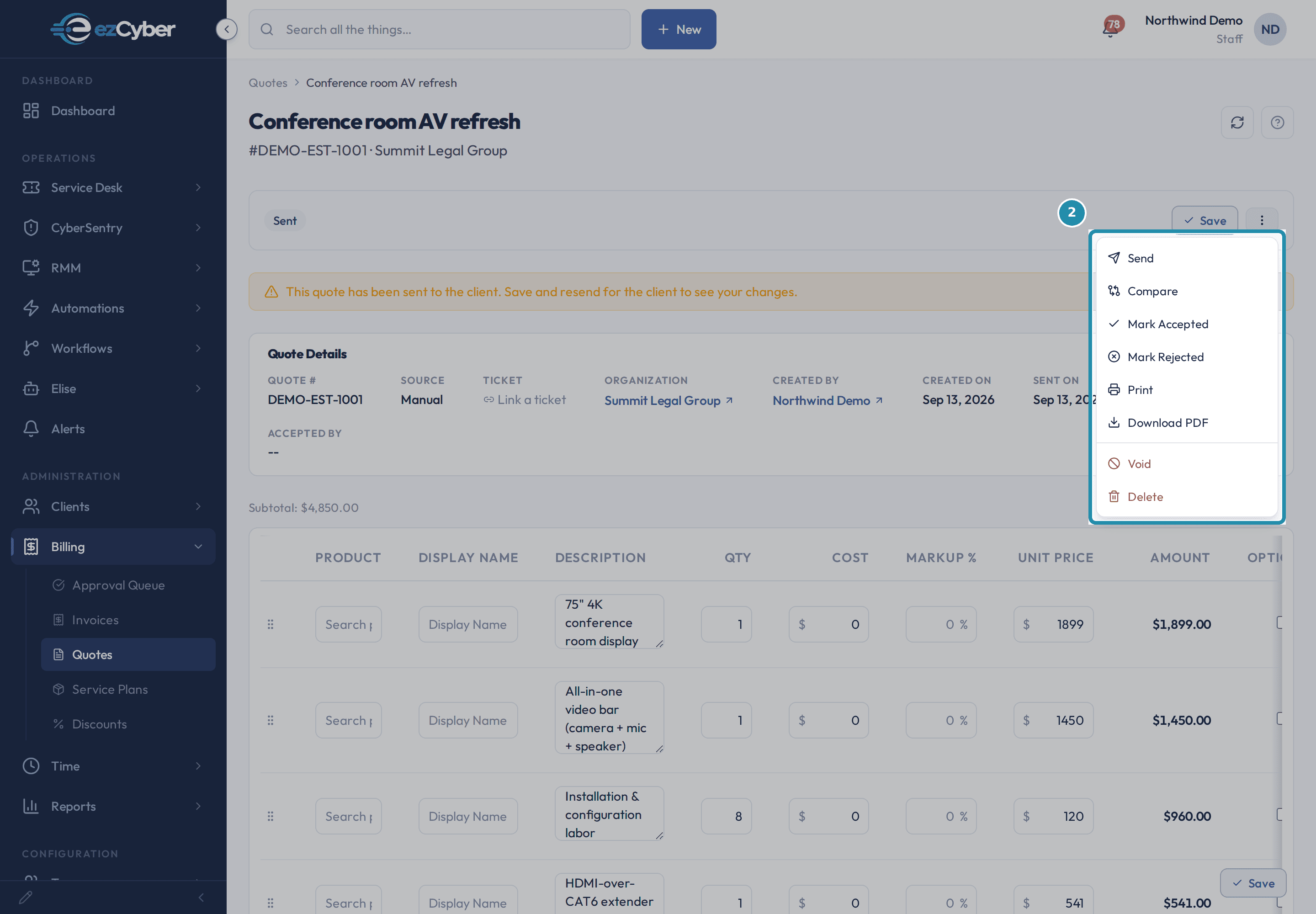This screenshot has width=1316, height=914.
Task: Expand the CyberSentry menu
Action: pos(113,227)
